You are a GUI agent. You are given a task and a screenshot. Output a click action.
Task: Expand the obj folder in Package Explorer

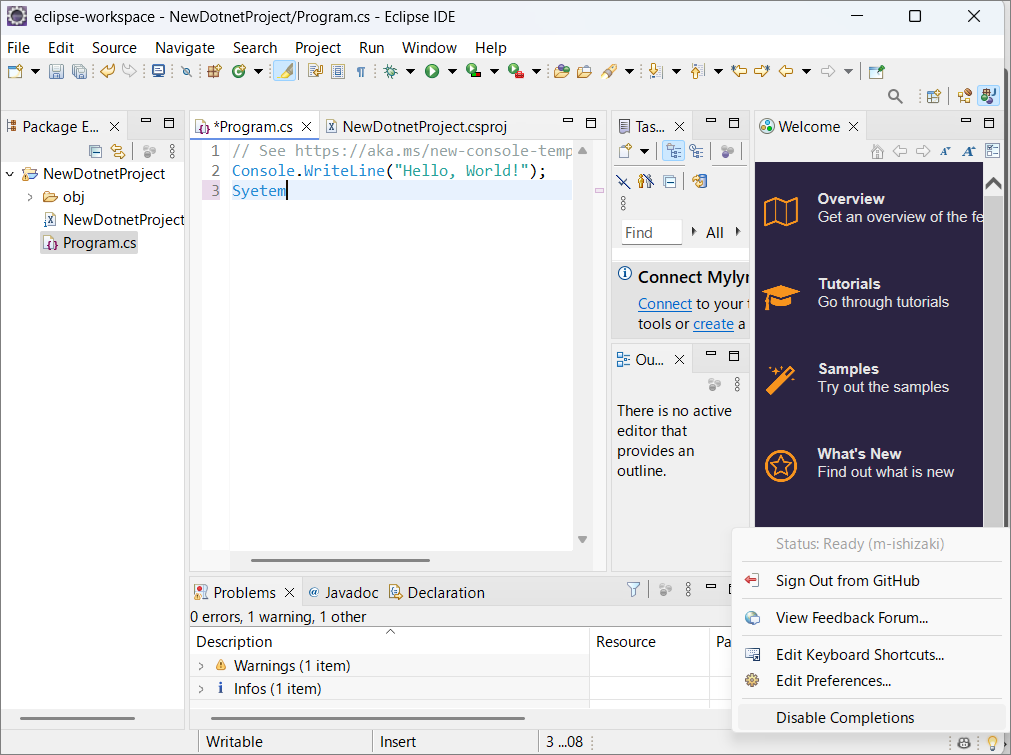coord(30,197)
